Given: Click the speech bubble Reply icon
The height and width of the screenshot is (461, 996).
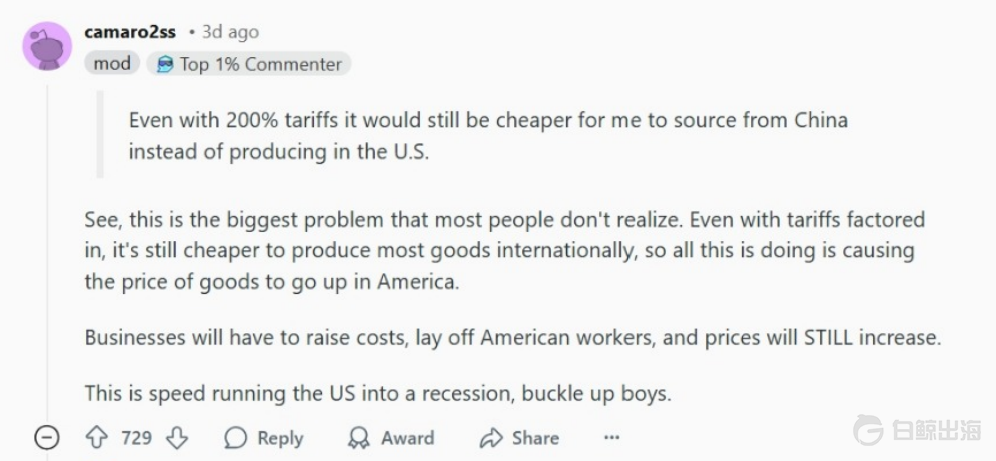Looking at the screenshot, I should click(236, 438).
